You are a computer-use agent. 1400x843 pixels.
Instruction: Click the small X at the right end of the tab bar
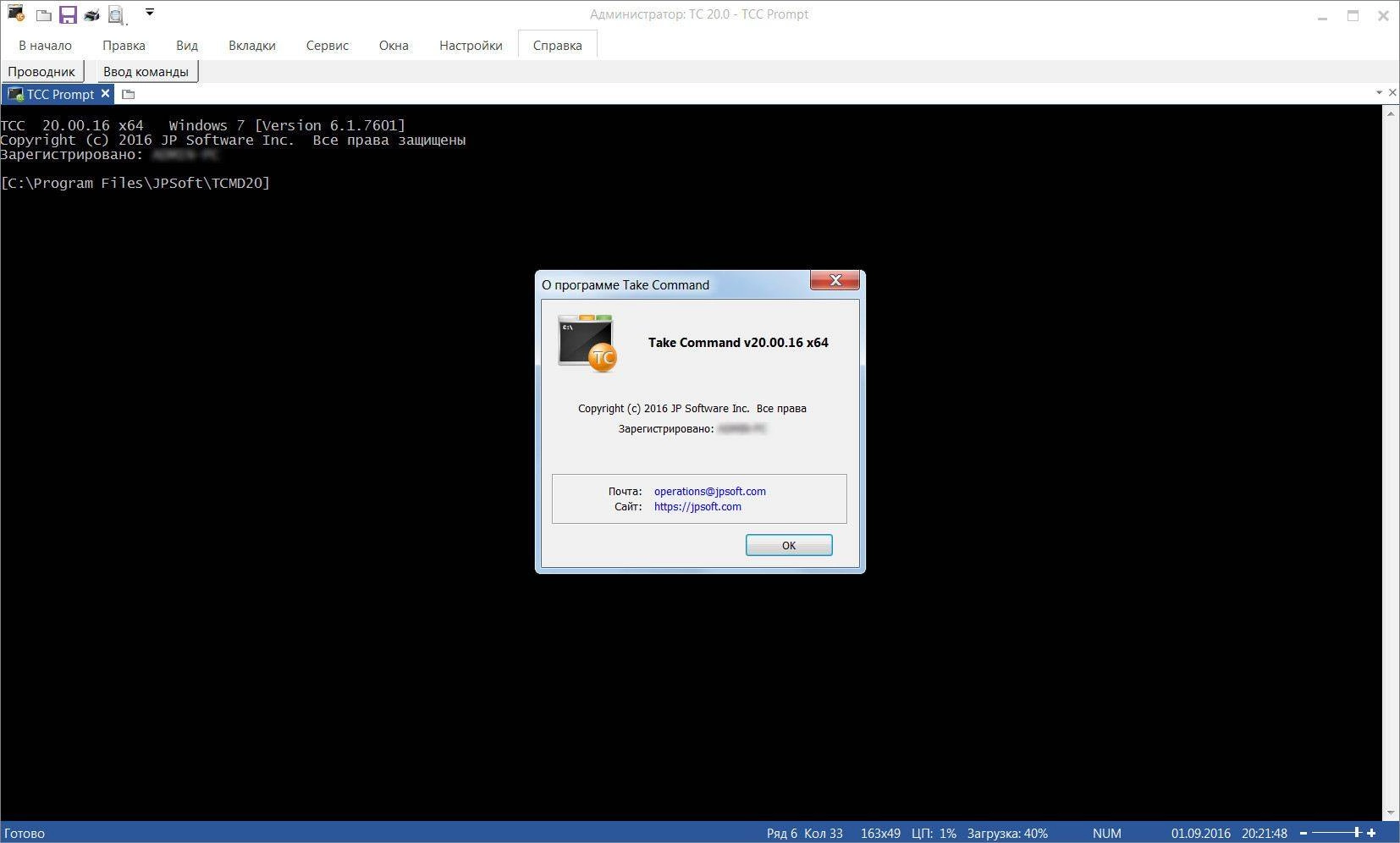tap(1392, 92)
